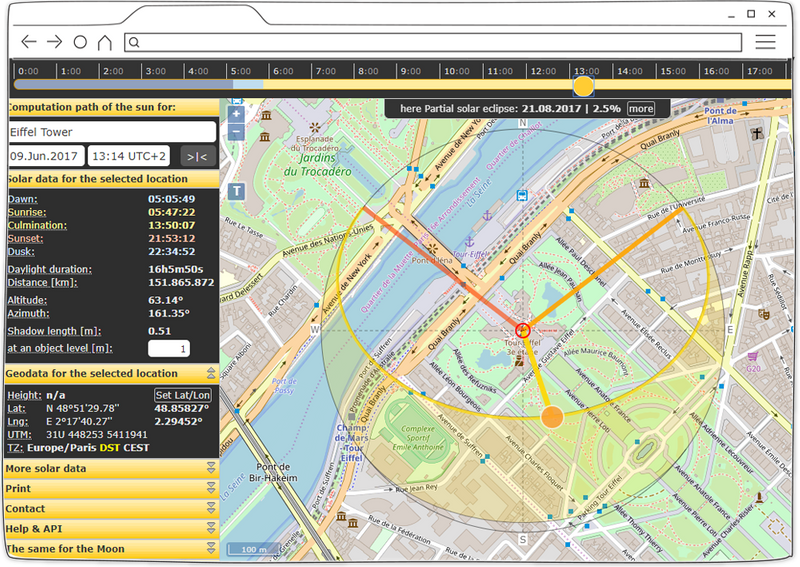The height and width of the screenshot is (567, 800).
Task: Click the Azimuth link
Action: (x=28, y=314)
